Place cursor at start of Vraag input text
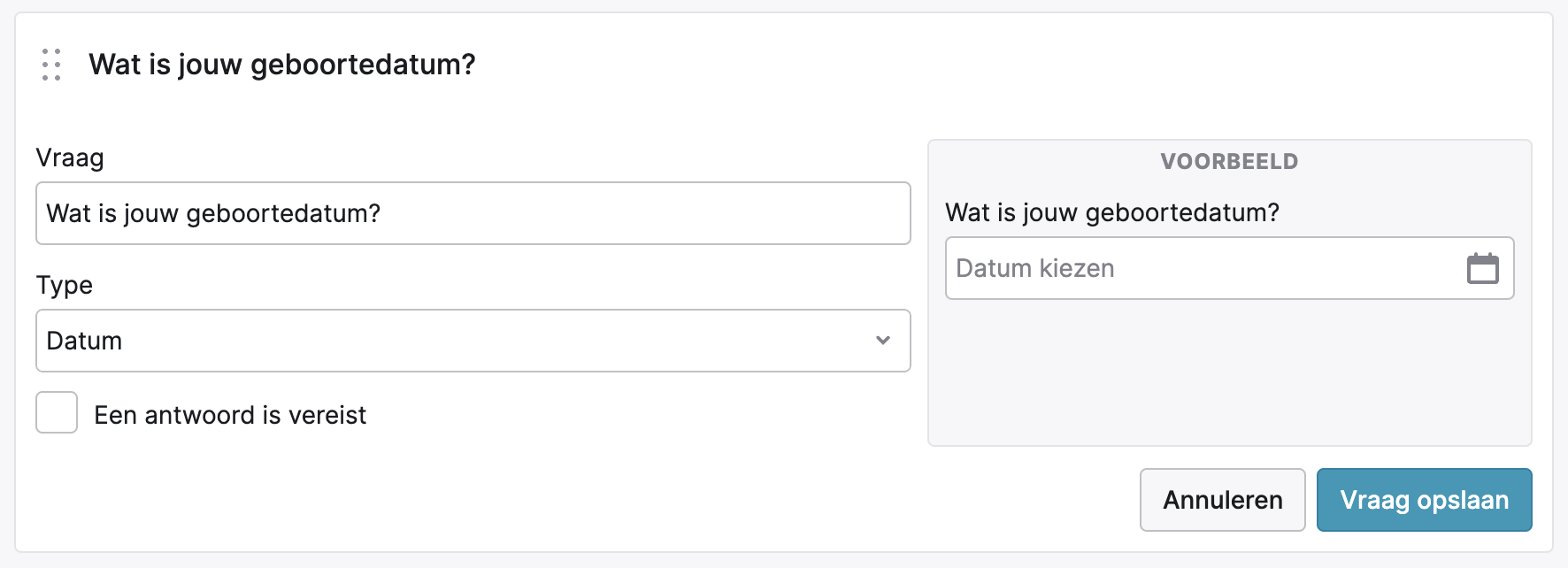 coord(48,213)
